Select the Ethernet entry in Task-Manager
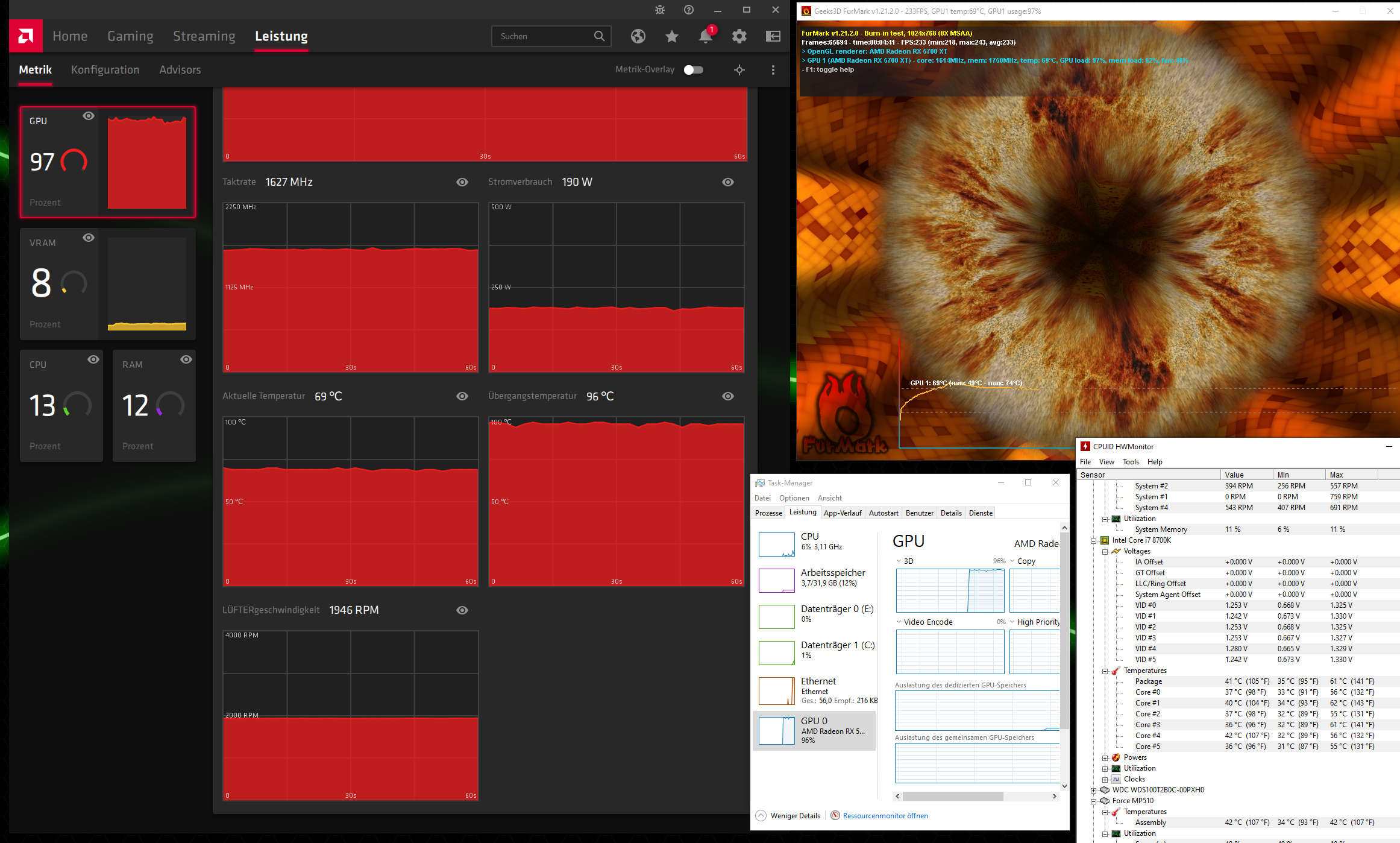1400x843 pixels. 814,690
